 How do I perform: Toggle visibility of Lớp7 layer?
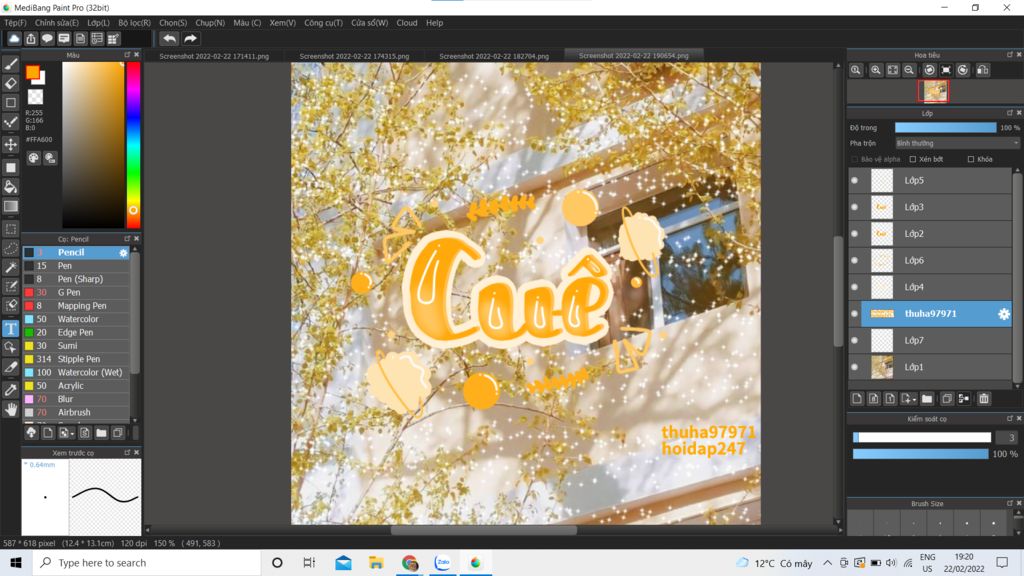tap(854, 340)
